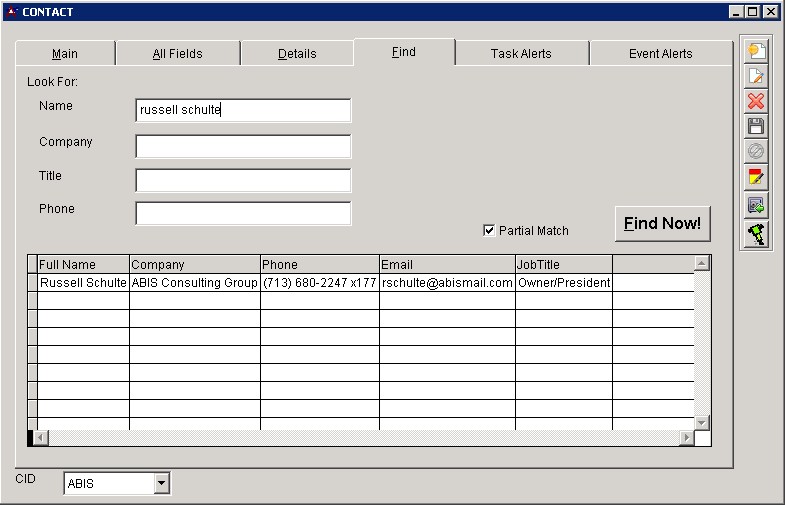The height and width of the screenshot is (505, 785).
Task: Click the safe with green arrow icon
Action: coord(756,205)
